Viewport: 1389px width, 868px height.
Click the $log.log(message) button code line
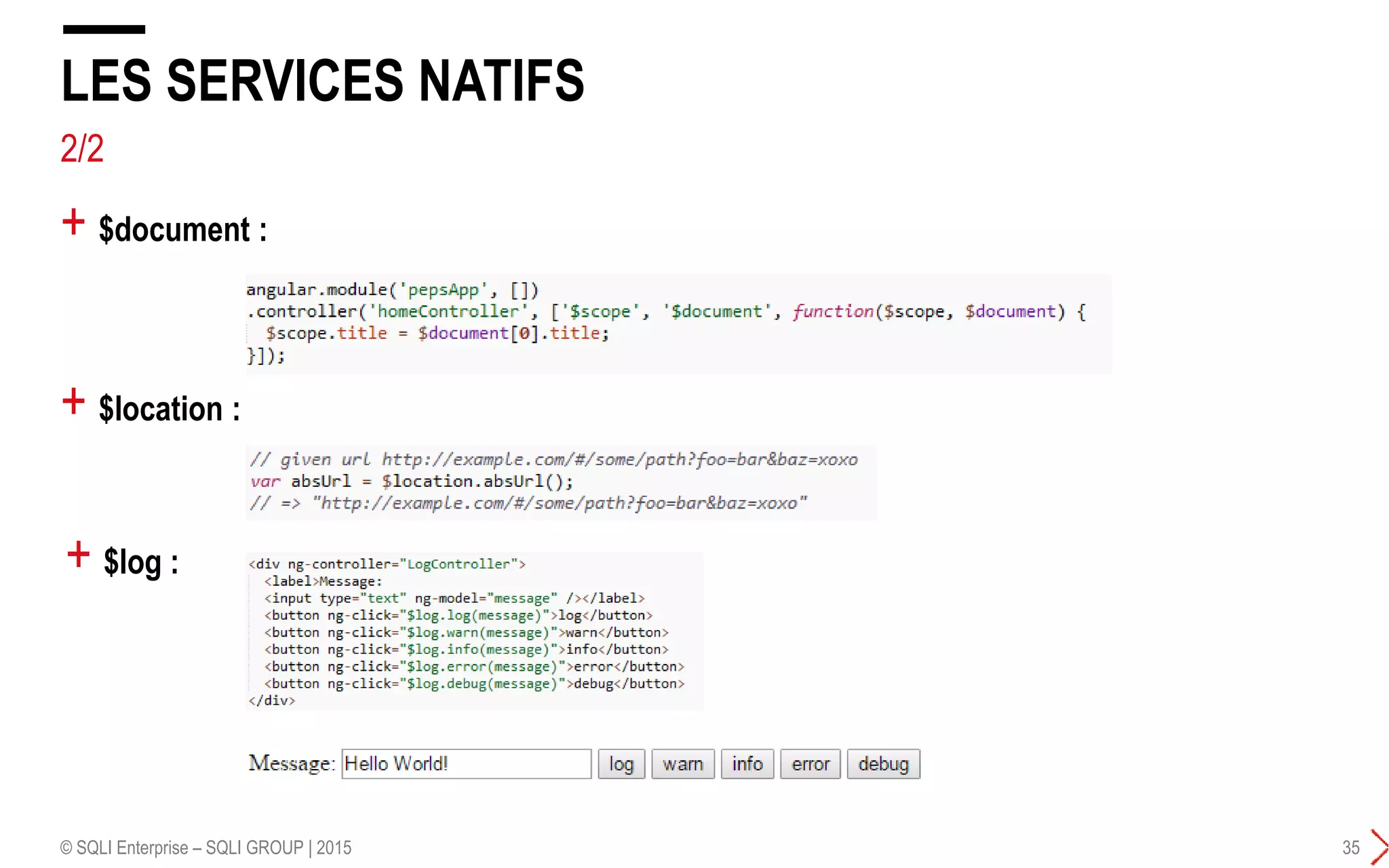(x=458, y=615)
